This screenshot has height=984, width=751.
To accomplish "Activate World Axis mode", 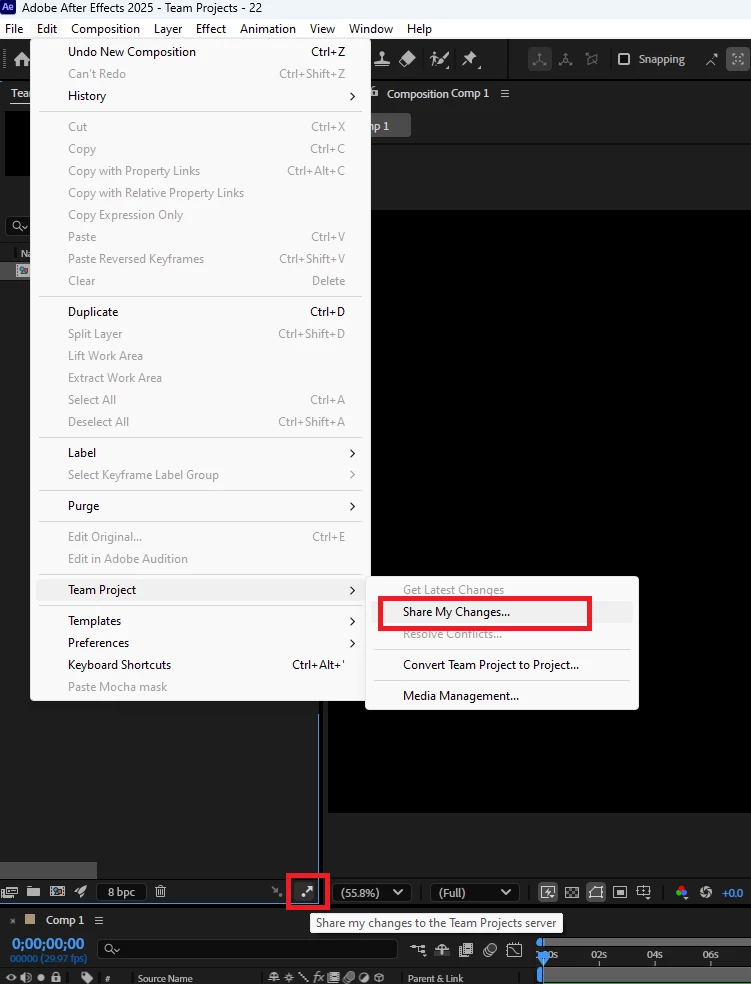I will pos(565,59).
